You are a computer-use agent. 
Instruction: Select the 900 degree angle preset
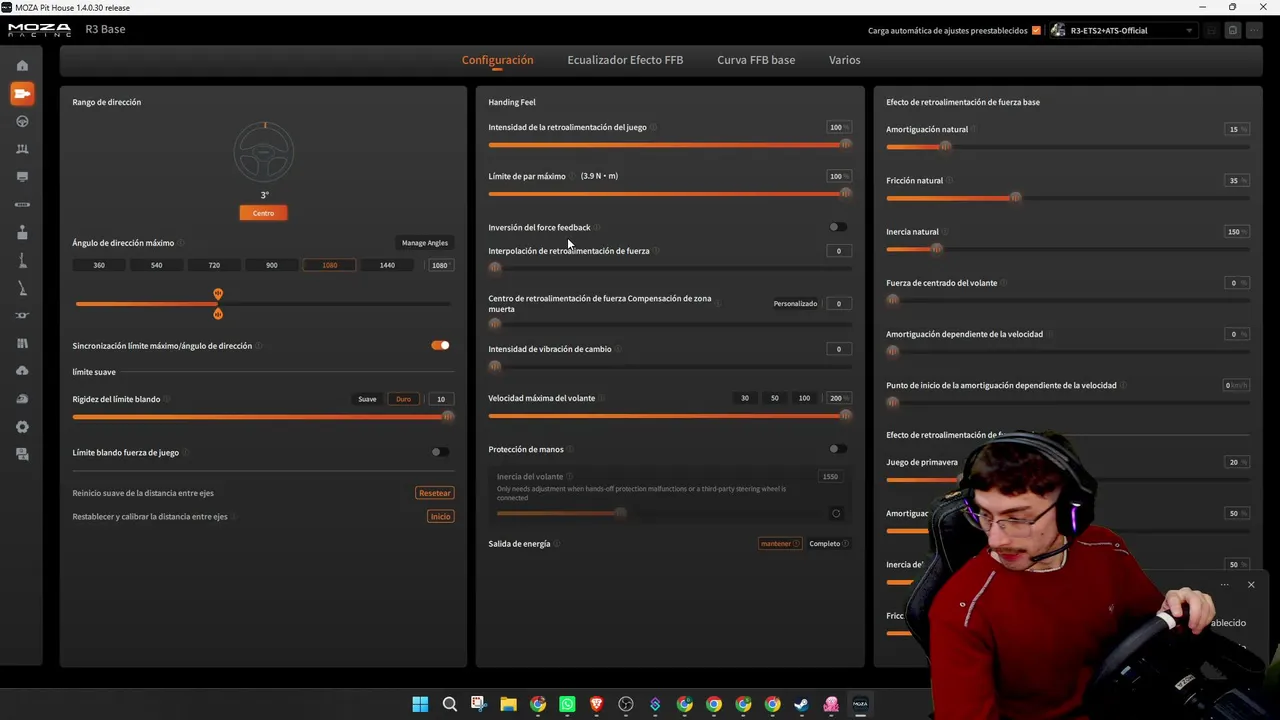pos(271,265)
